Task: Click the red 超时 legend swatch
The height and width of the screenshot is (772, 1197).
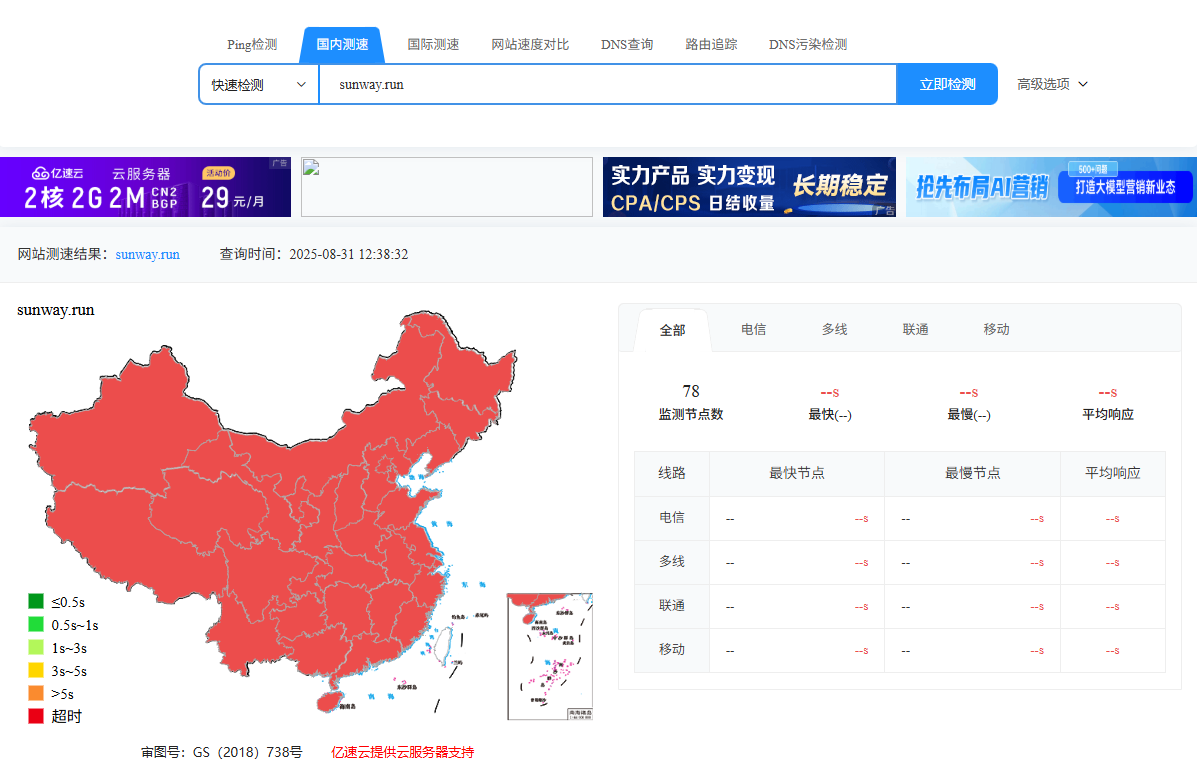Action: (36, 716)
